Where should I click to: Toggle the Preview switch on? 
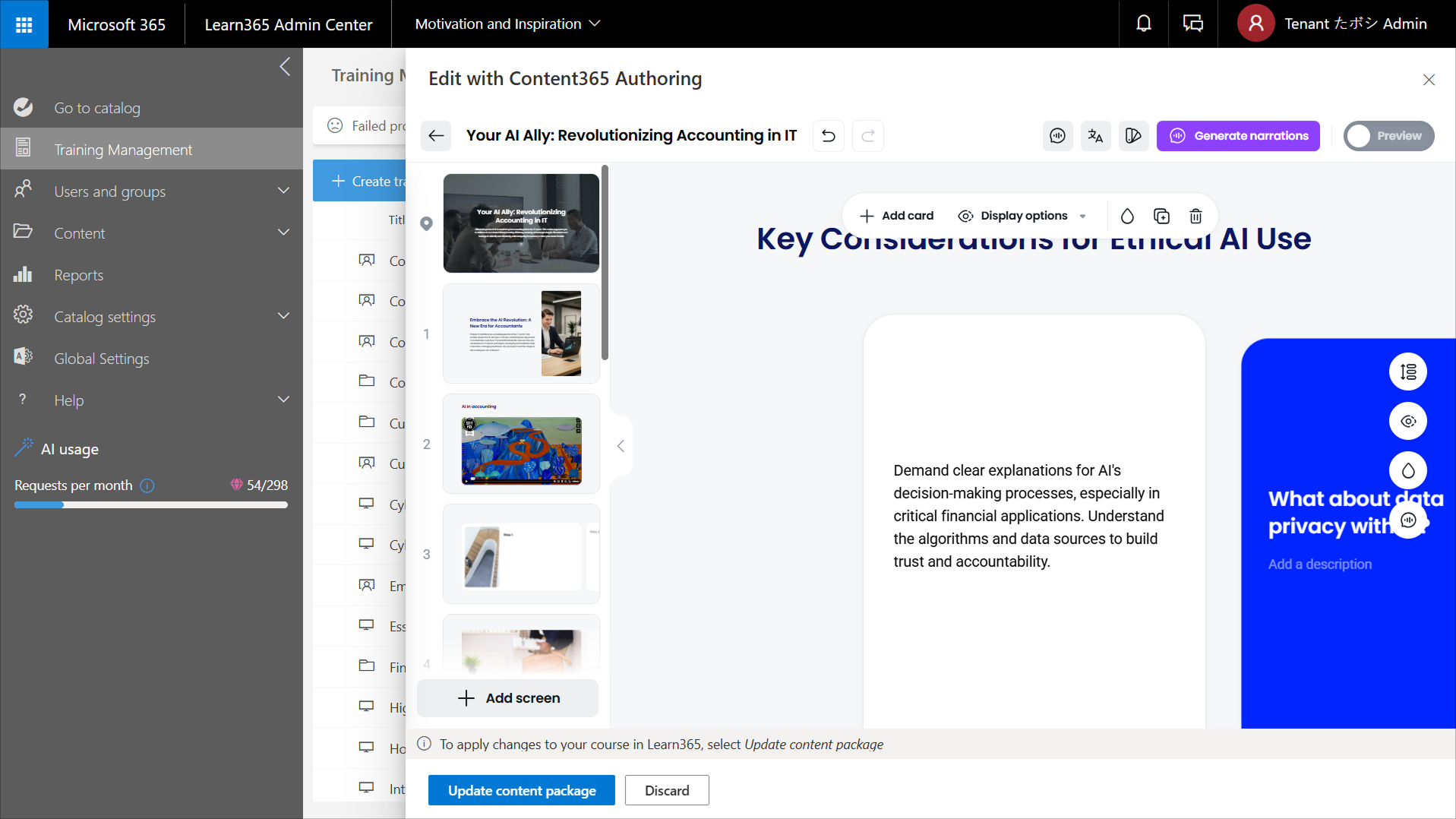click(1388, 136)
